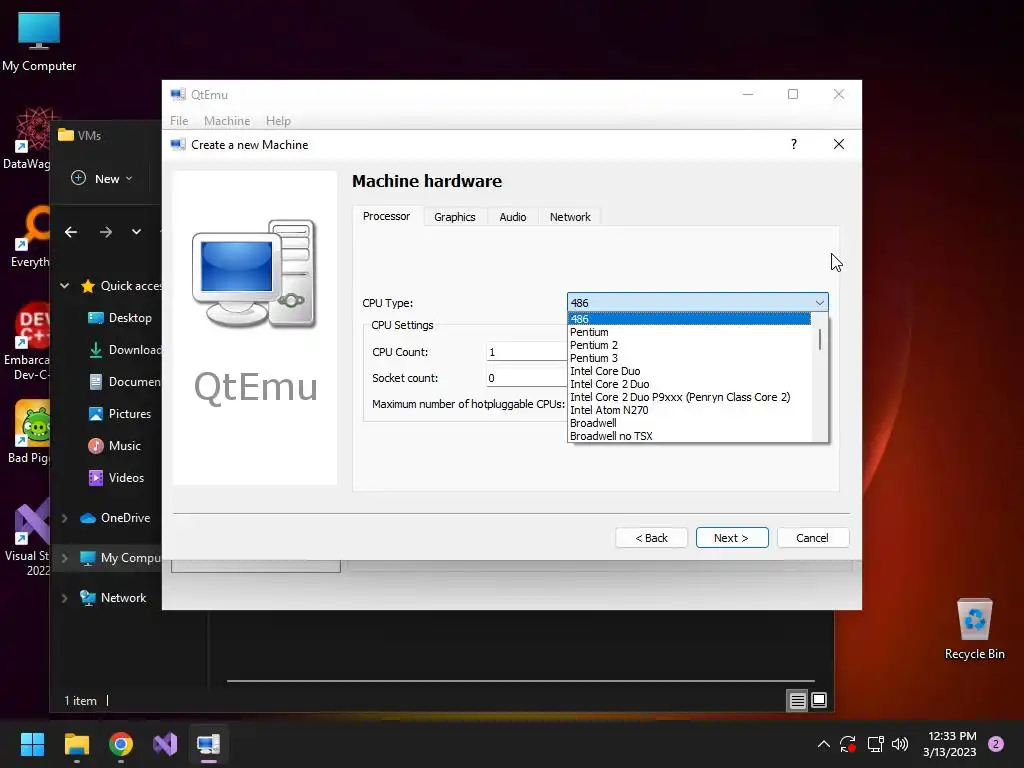1024x768 pixels.
Task: Open Pictures in Explorer sidebar
Action: point(120,414)
